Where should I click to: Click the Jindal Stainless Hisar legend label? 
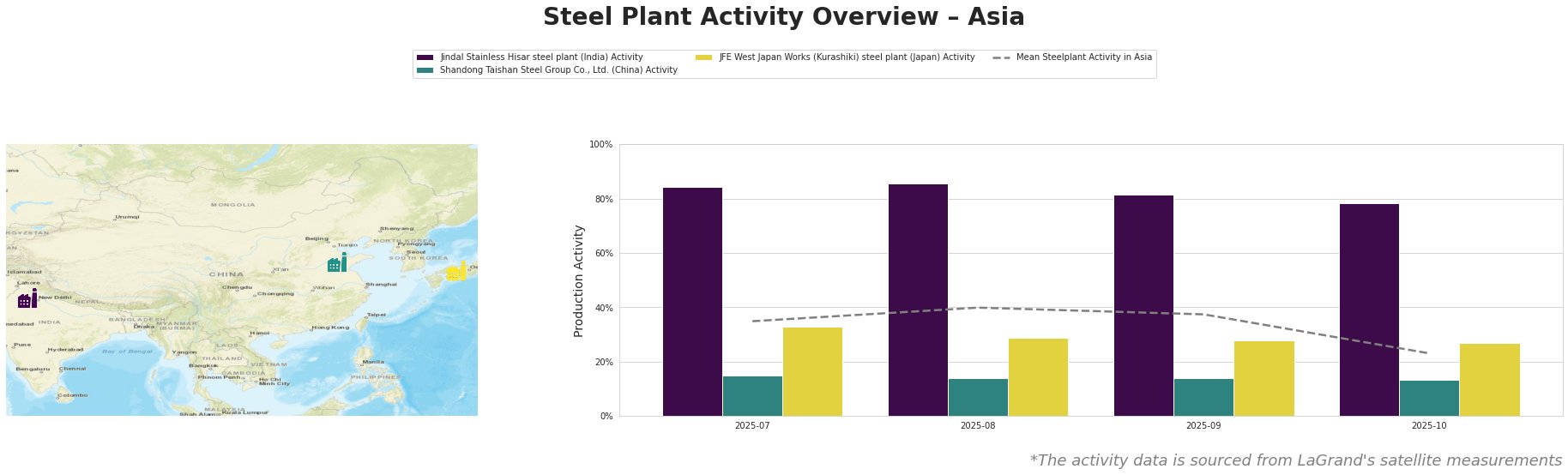541,57
